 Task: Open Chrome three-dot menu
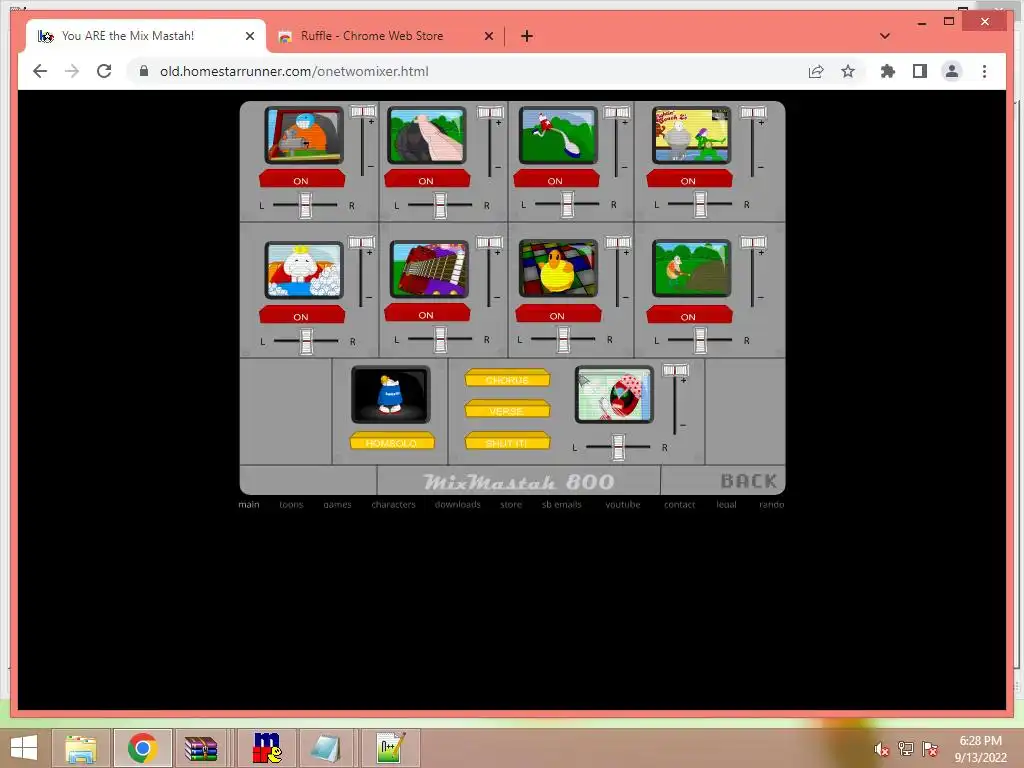point(984,71)
